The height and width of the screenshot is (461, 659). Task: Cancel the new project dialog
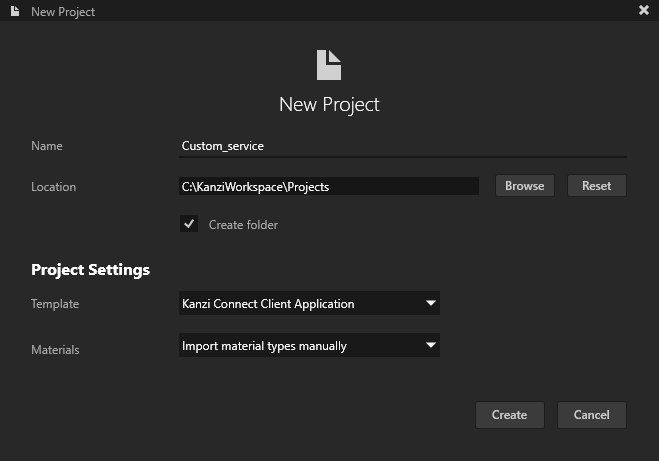click(591, 415)
